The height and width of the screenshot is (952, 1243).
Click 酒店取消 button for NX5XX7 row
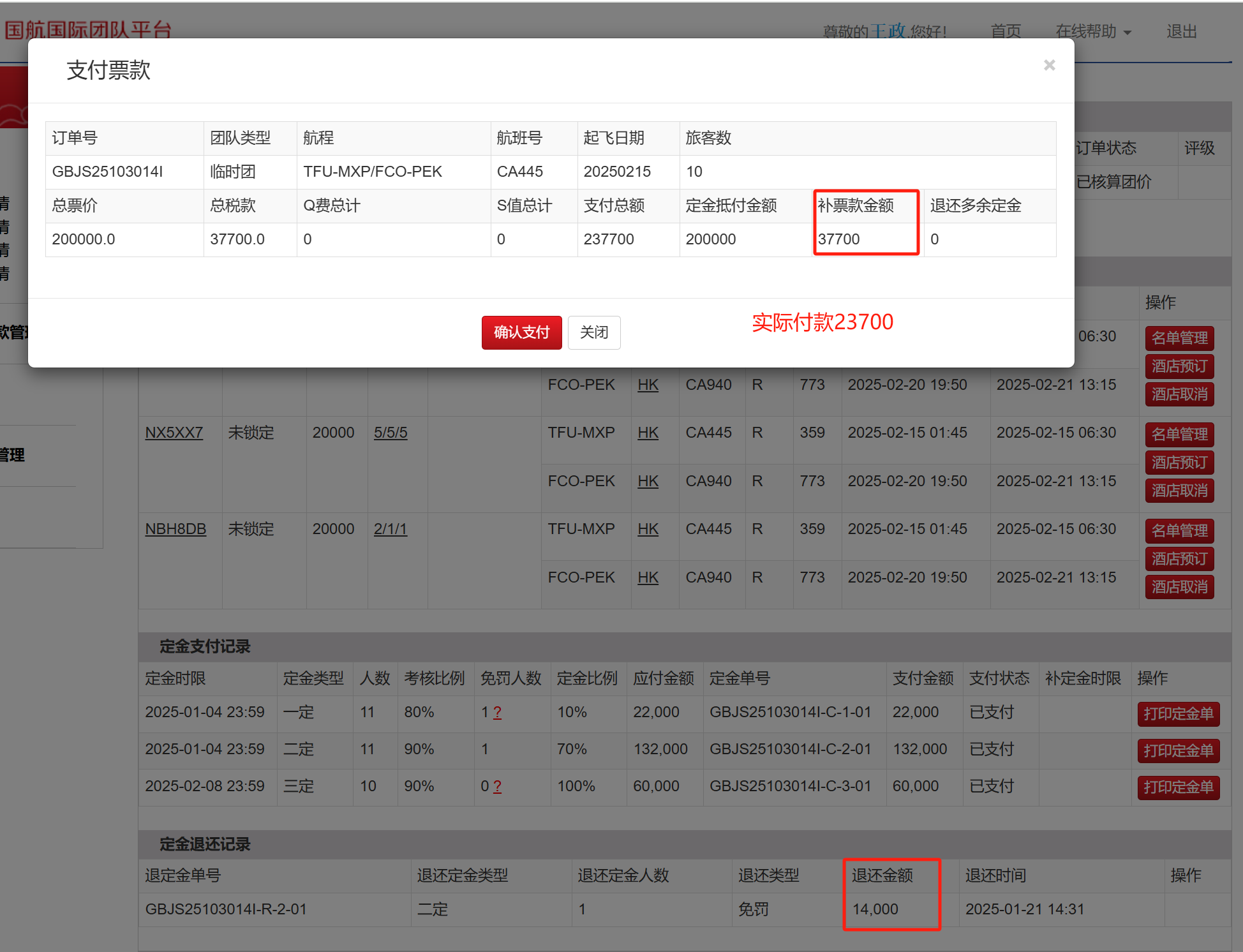click(x=1179, y=491)
